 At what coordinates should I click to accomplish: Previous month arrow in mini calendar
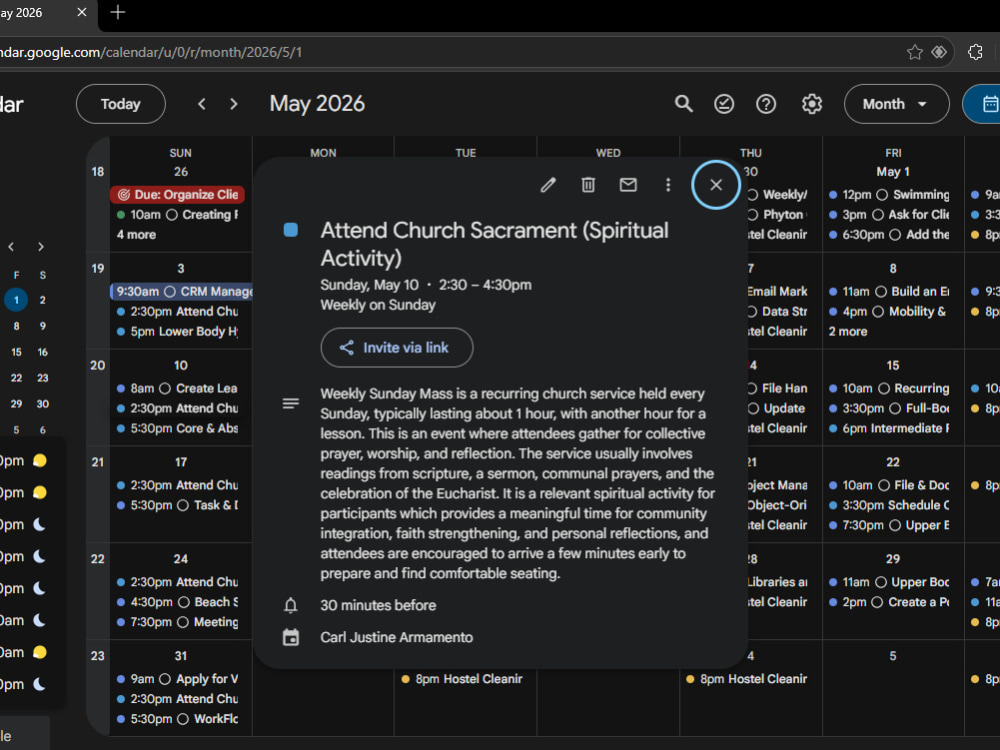[11, 247]
